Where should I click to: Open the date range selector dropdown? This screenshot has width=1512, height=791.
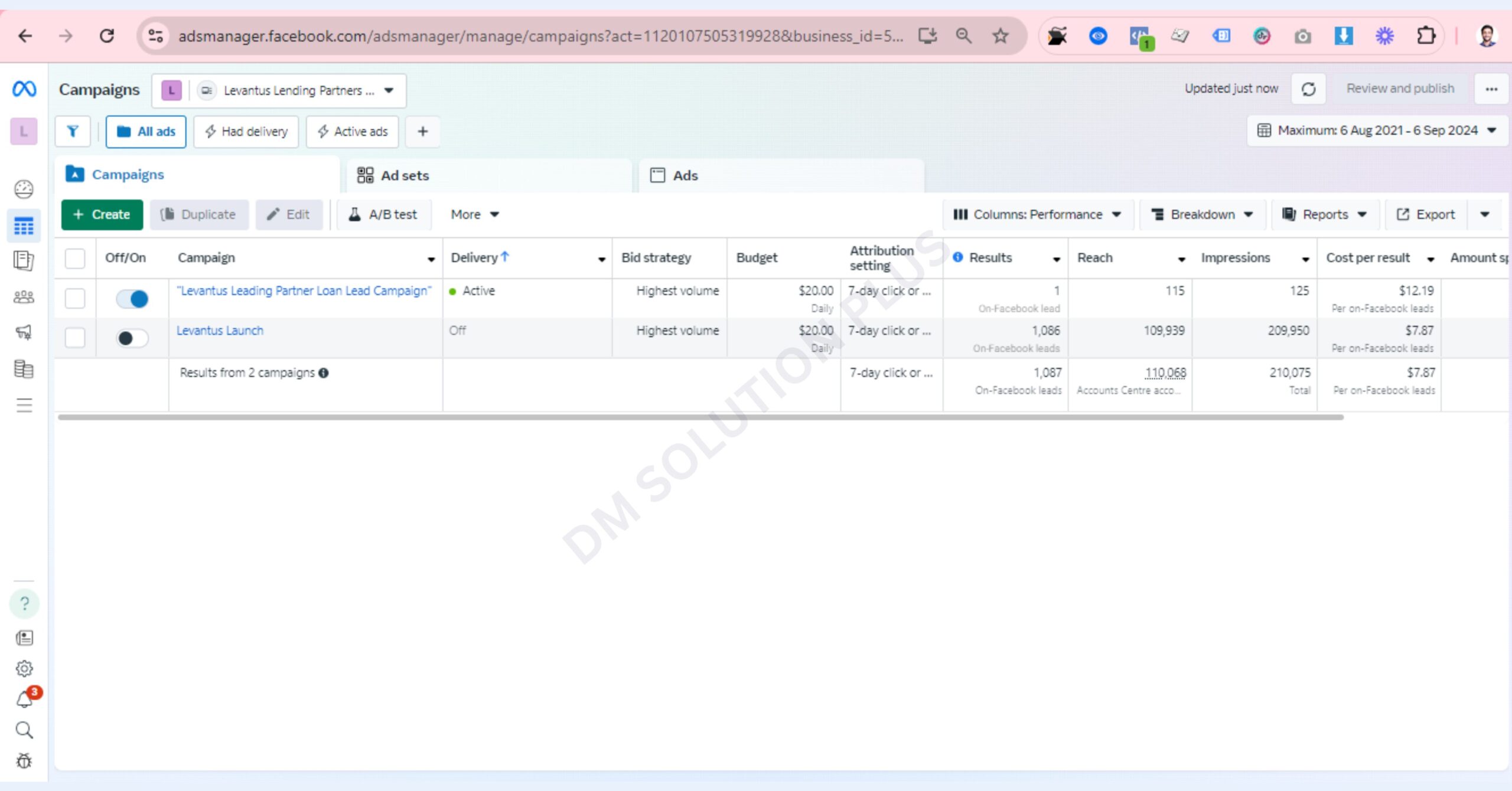[x=1377, y=130]
